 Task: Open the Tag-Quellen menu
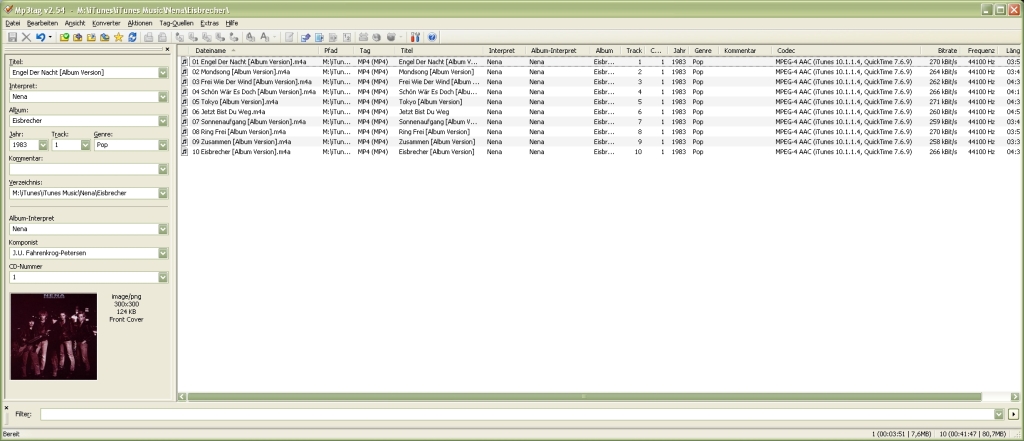tap(176, 22)
